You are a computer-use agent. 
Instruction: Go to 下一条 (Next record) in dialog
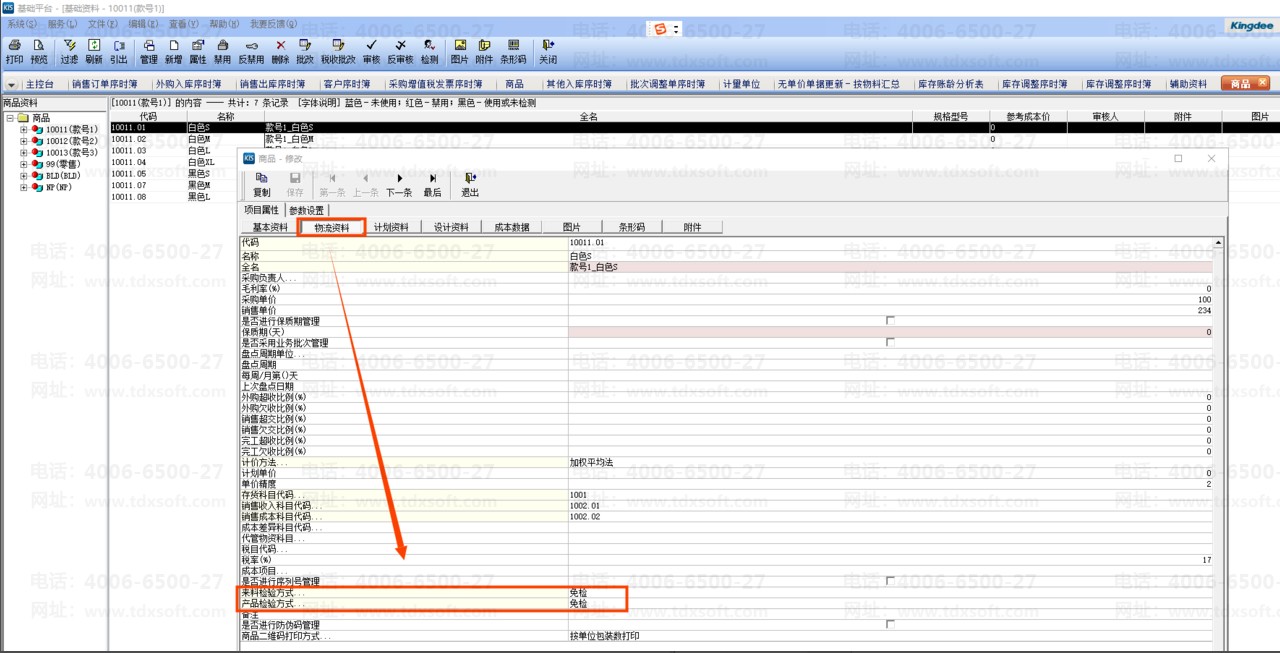coord(399,184)
